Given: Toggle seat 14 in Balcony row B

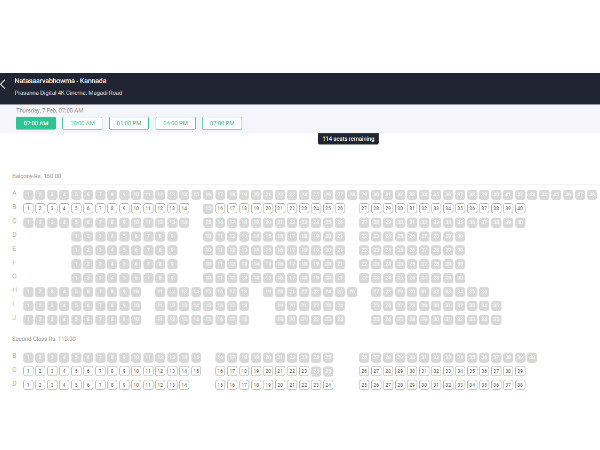Looking at the screenshot, I should 184,208.
